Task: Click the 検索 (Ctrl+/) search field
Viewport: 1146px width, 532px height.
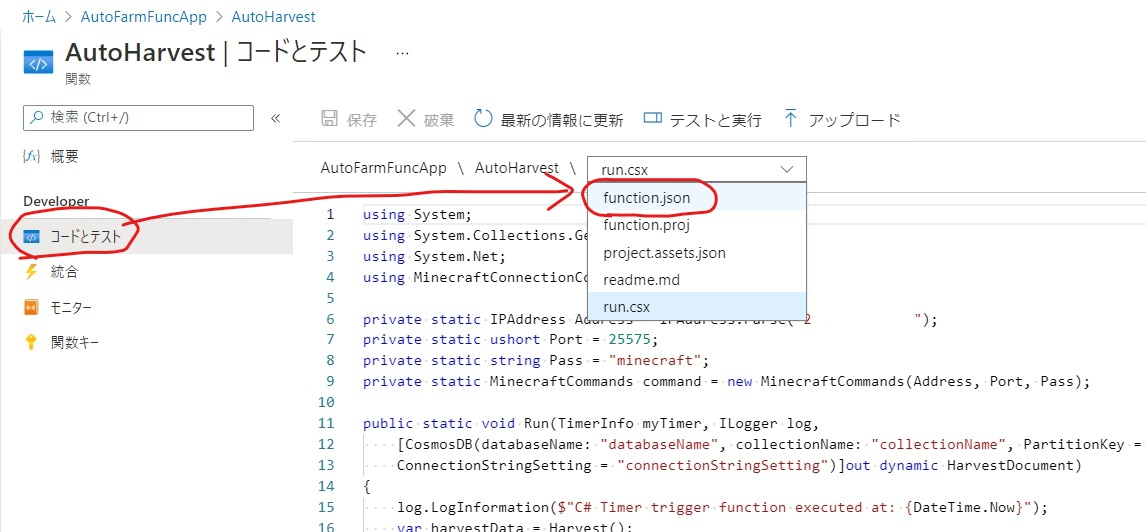Action: pyautogui.click(x=139, y=118)
